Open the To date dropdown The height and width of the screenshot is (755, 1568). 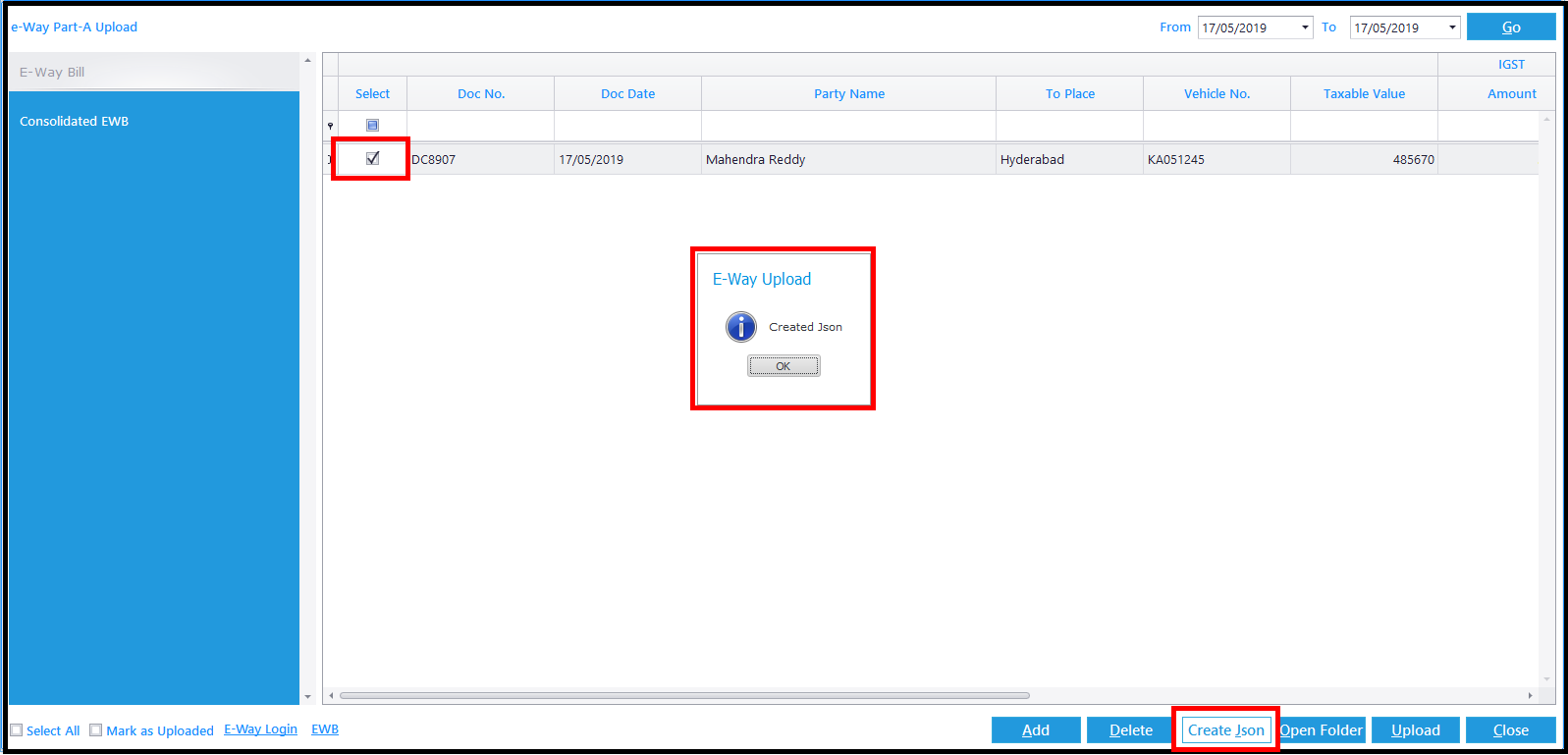pyautogui.click(x=1452, y=27)
